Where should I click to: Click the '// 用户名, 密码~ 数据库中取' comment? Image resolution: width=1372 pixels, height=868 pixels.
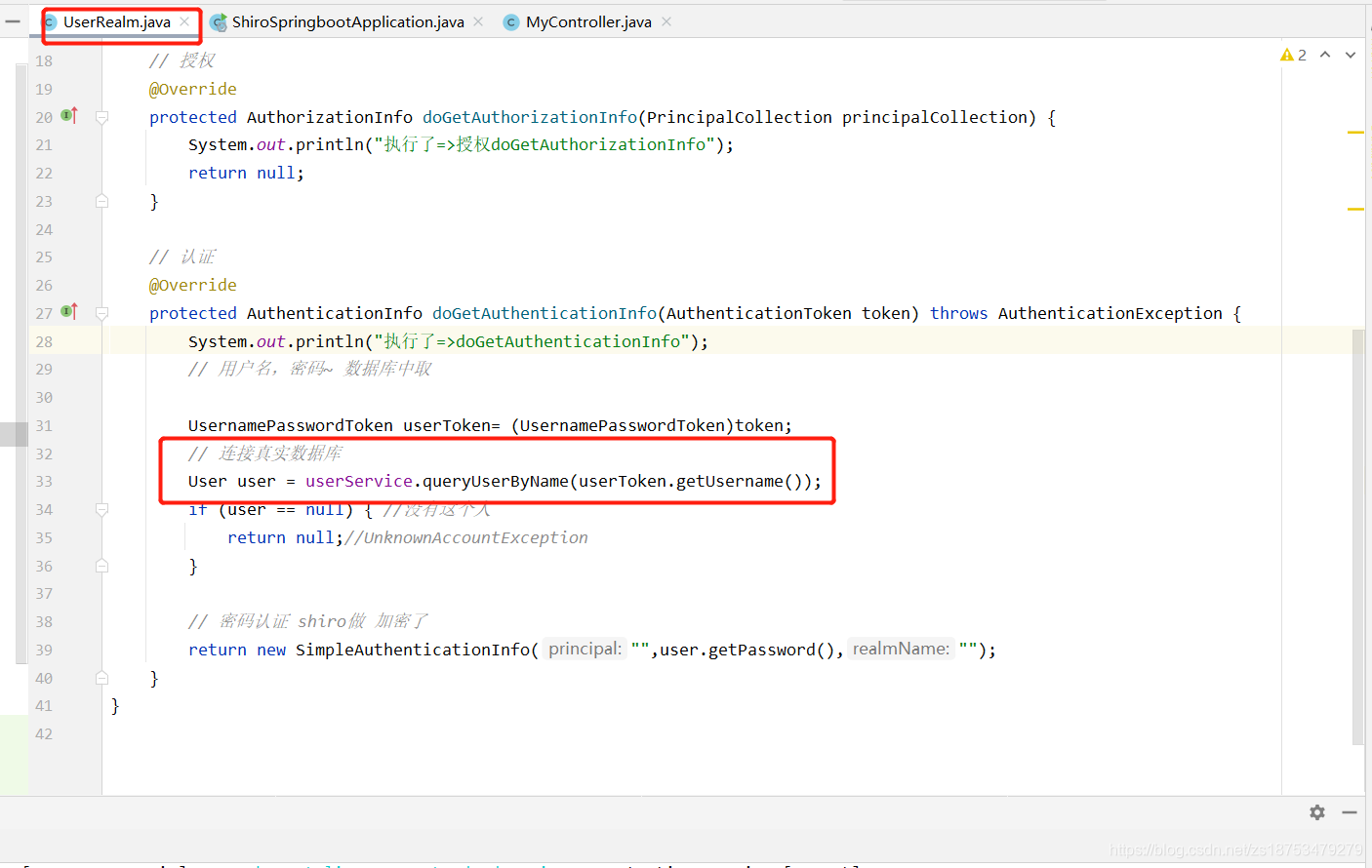(310, 369)
